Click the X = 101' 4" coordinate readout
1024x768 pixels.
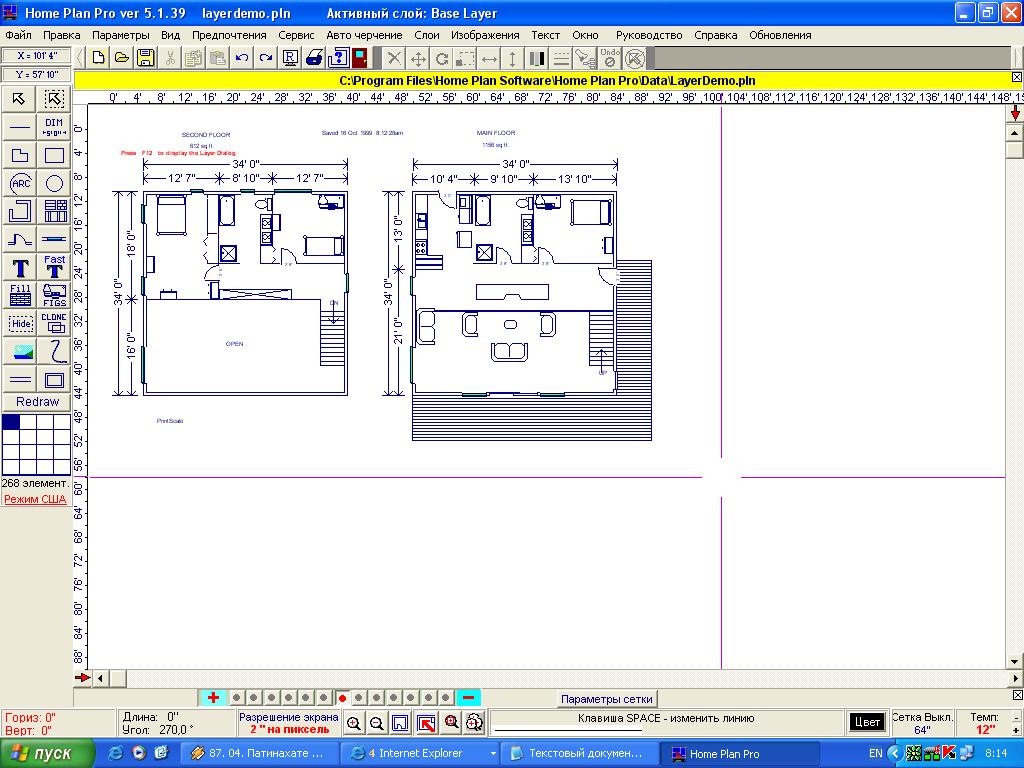pos(36,56)
